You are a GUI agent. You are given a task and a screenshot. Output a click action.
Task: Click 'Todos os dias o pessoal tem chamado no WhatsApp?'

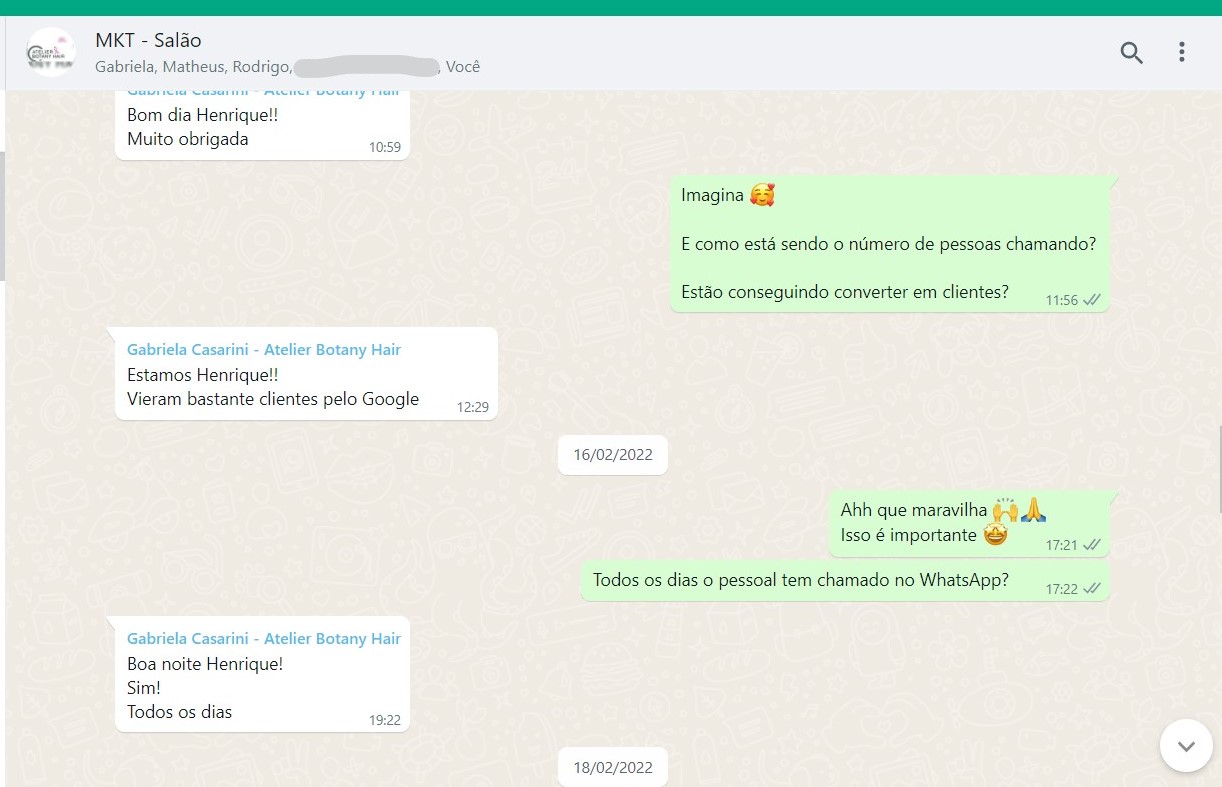[x=801, y=580]
